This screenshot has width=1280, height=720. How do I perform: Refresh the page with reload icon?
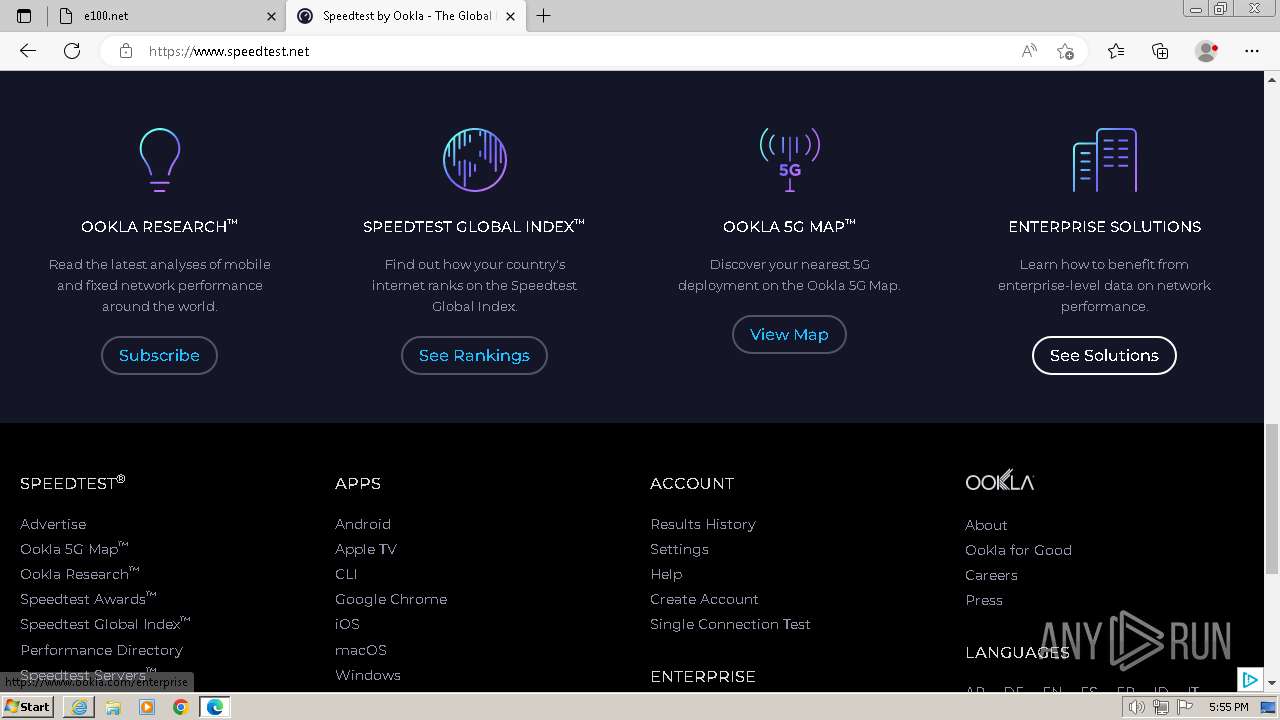[72, 51]
